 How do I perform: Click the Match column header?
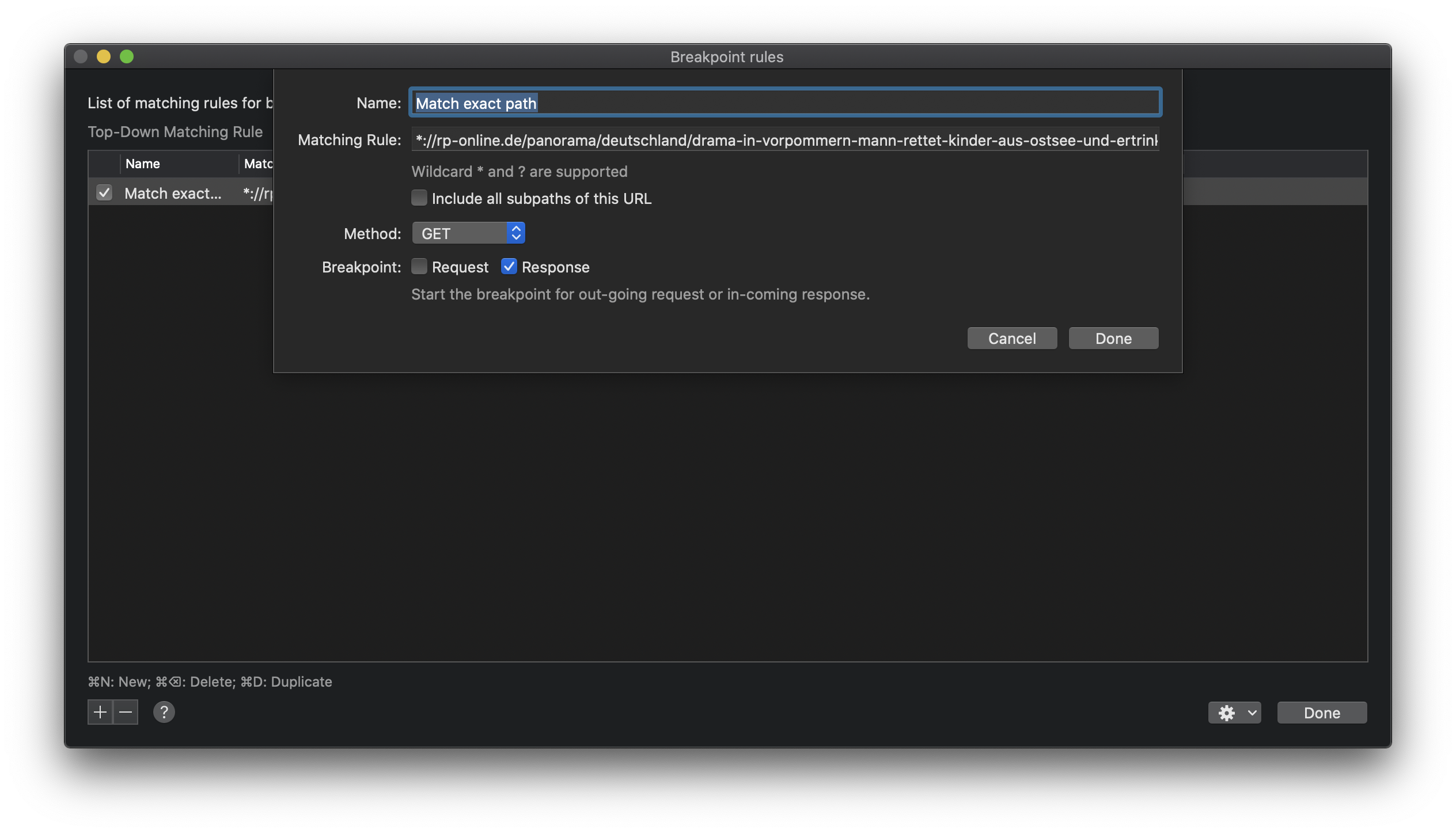(259, 164)
